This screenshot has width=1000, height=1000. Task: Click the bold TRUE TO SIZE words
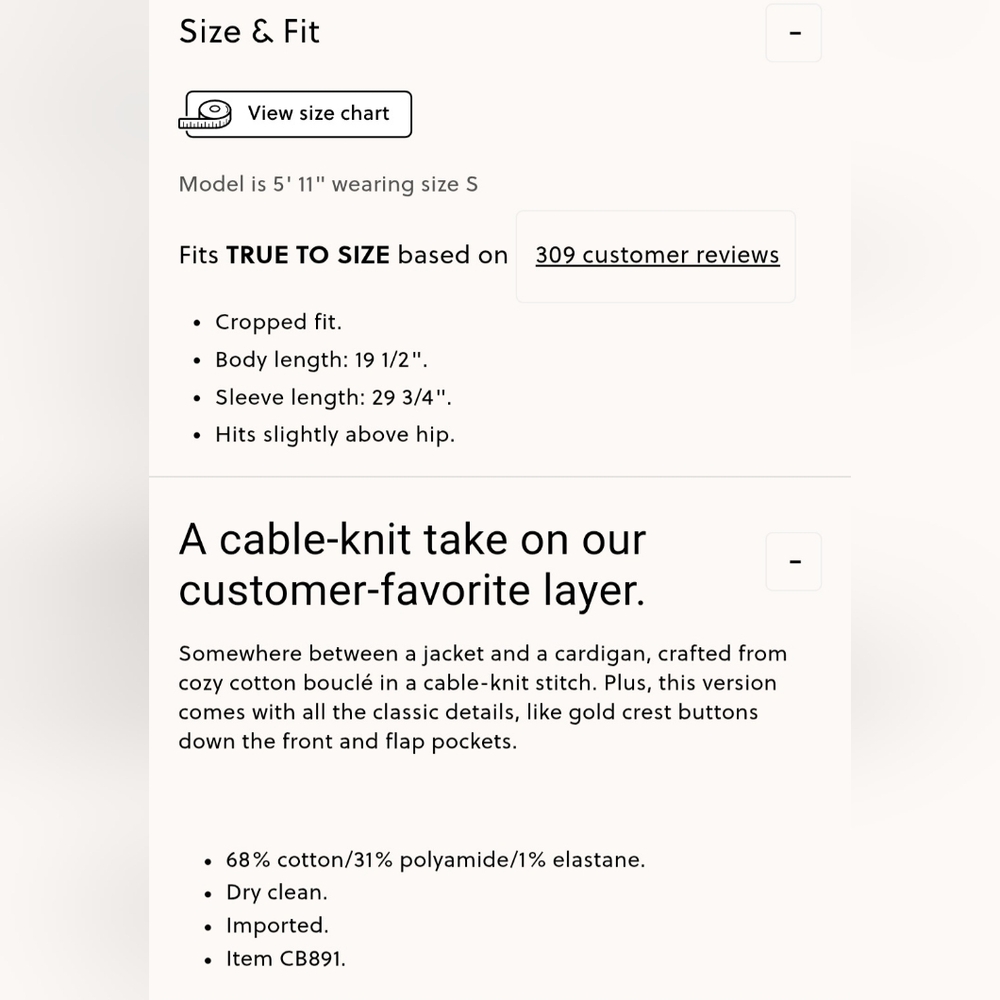point(308,255)
